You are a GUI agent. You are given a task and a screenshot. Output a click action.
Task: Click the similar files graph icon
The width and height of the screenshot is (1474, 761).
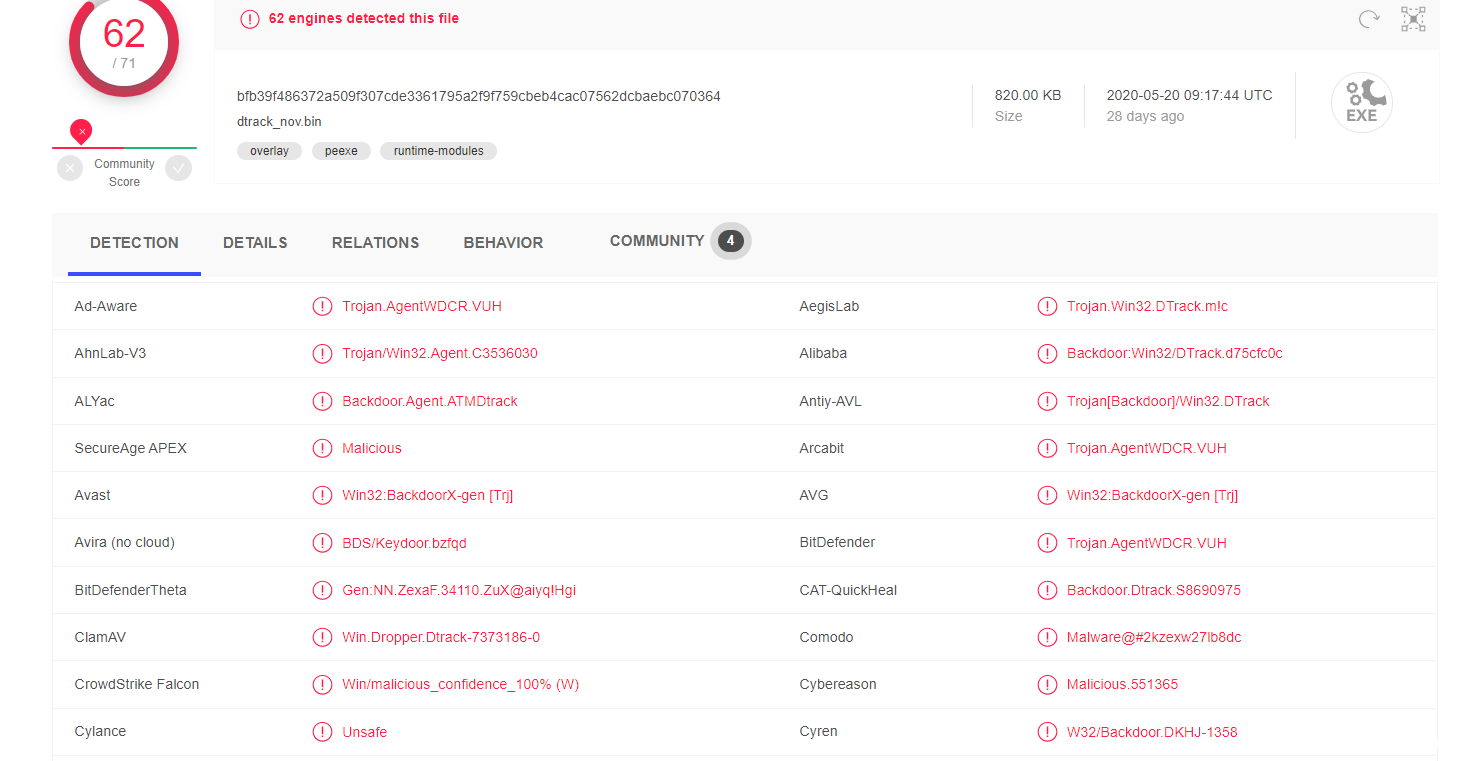(x=1412, y=19)
